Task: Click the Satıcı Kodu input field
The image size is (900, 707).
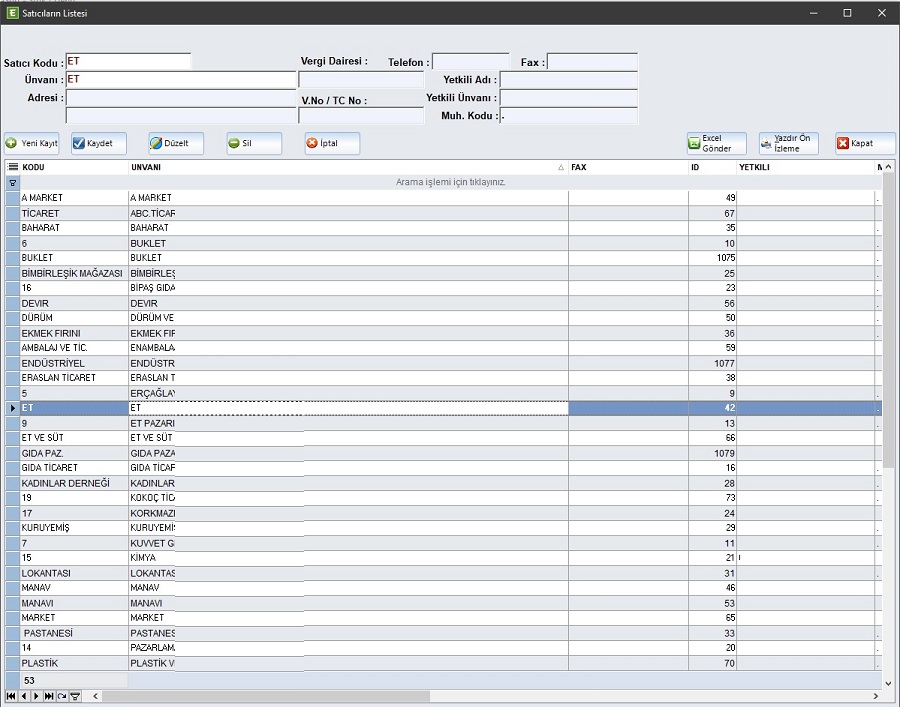Action: pos(127,62)
